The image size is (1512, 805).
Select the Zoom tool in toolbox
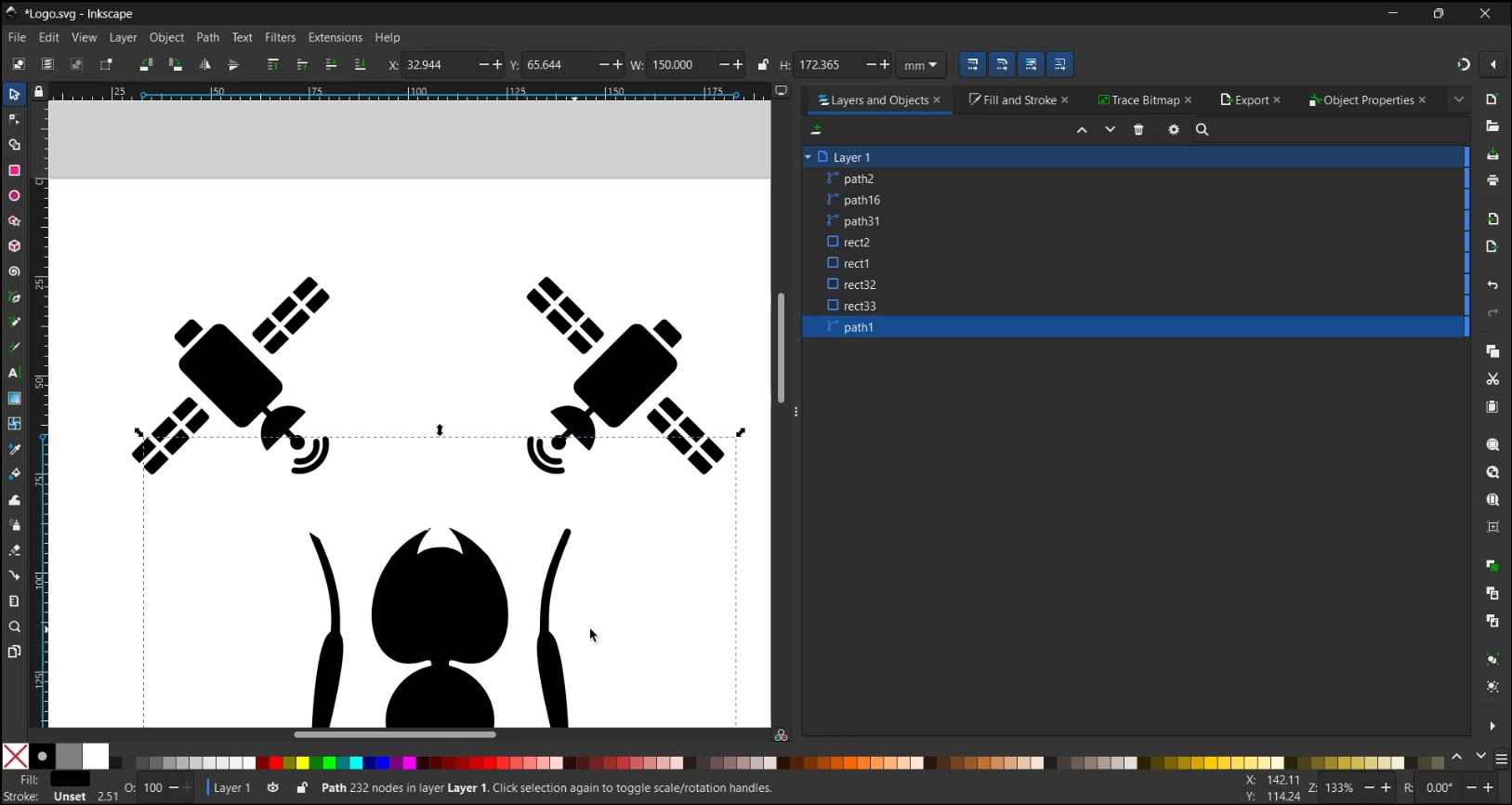click(x=14, y=627)
